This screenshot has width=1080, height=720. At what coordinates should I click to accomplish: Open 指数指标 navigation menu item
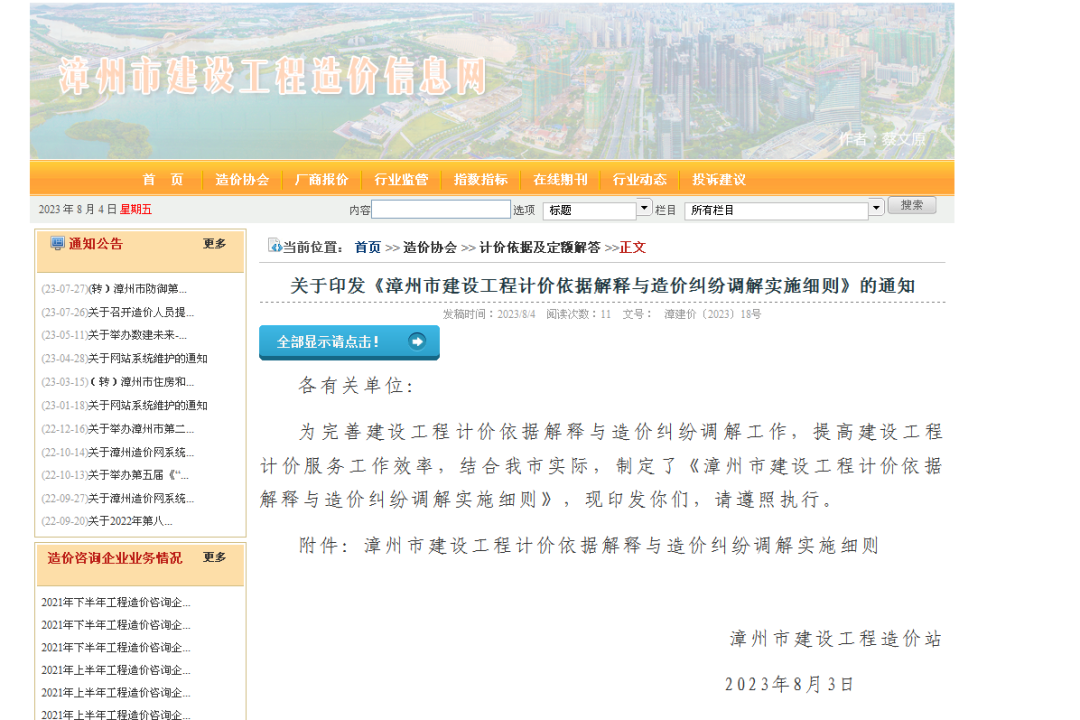pyautogui.click(x=481, y=180)
